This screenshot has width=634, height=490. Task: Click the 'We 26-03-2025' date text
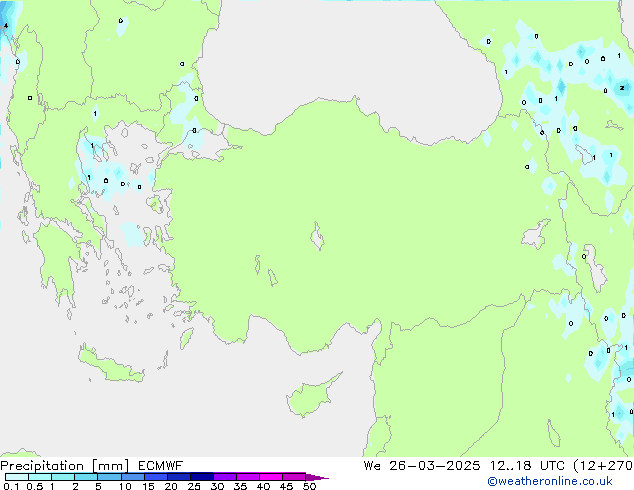pos(422,465)
